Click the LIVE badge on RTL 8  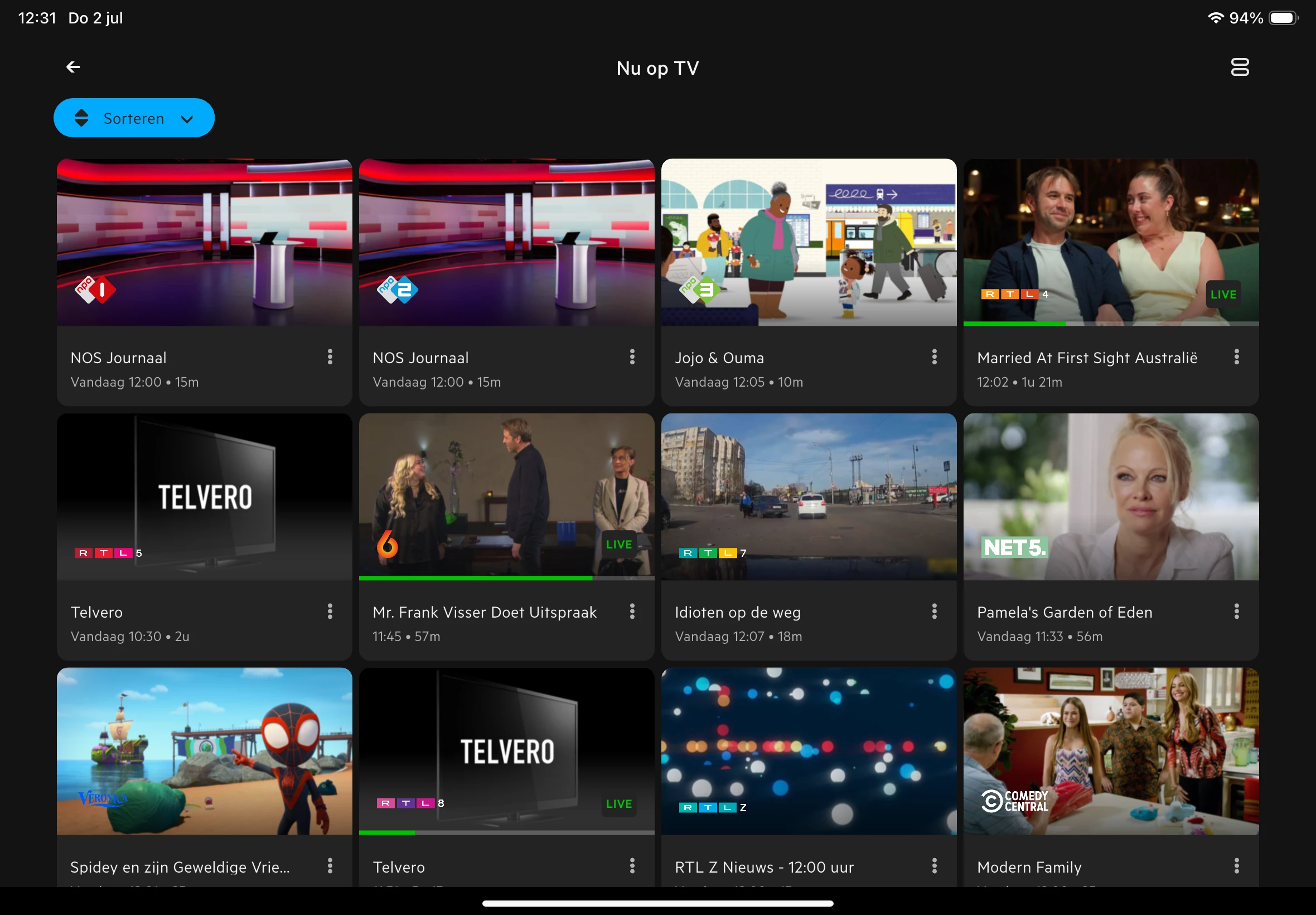pos(619,804)
